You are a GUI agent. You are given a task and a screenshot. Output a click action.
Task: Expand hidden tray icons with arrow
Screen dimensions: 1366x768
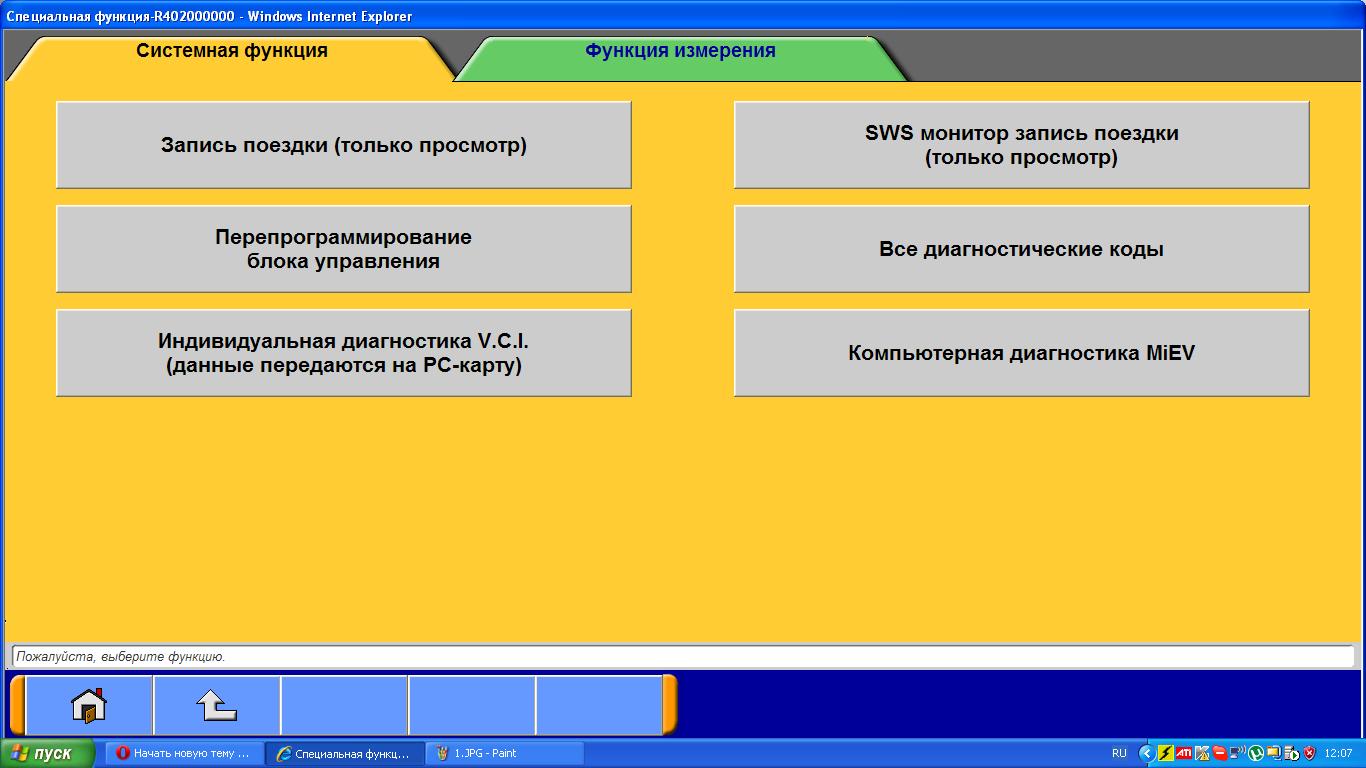pos(1146,753)
